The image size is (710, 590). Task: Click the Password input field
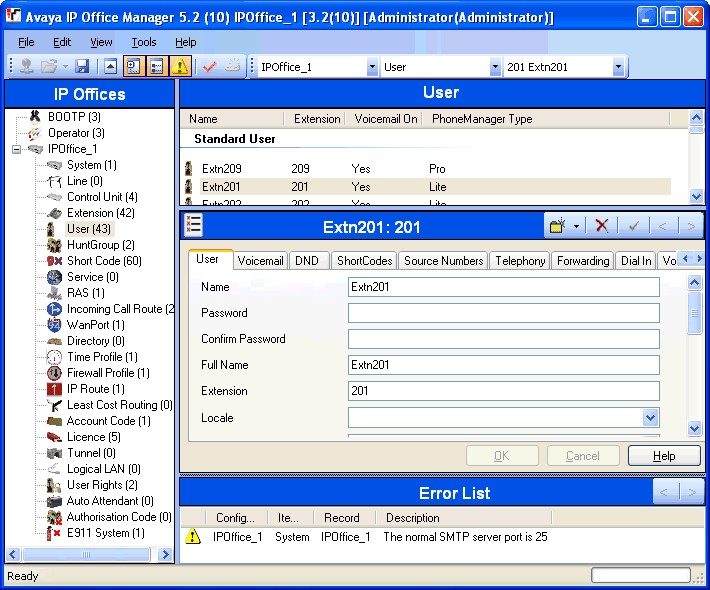point(504,313)
